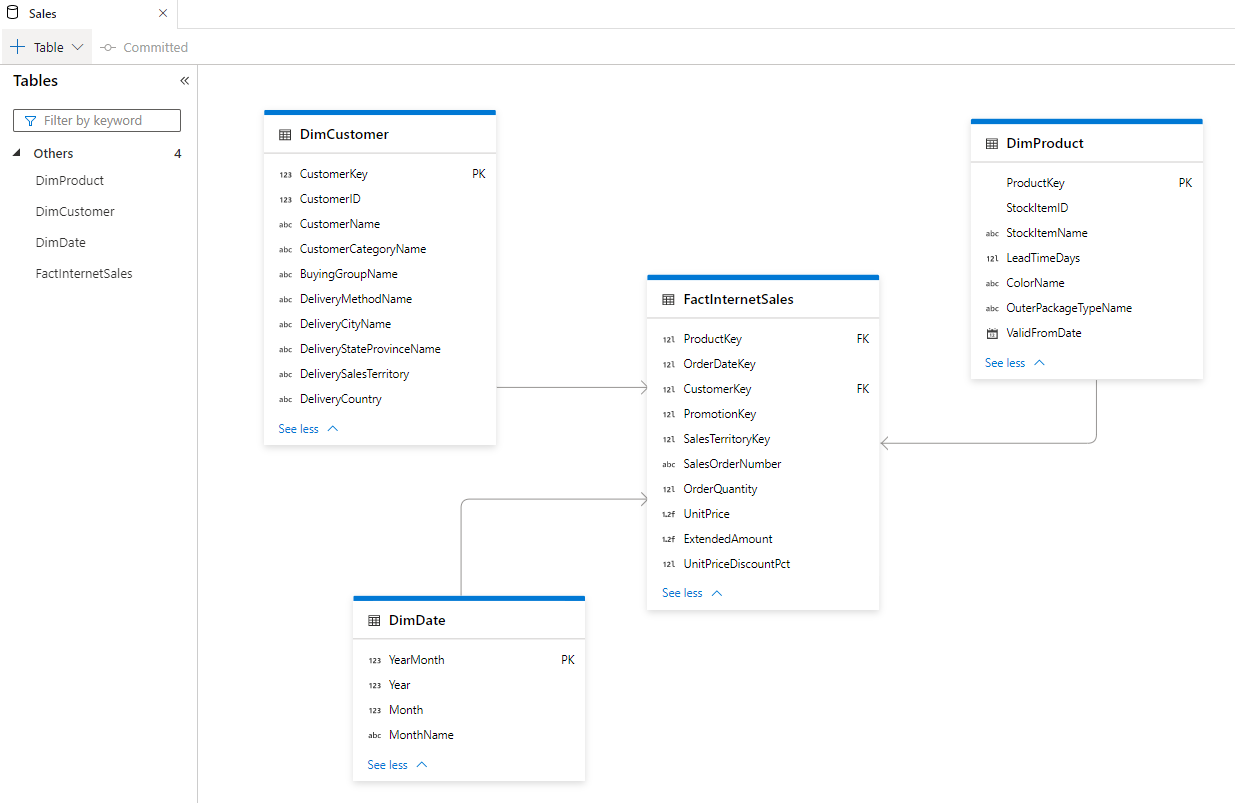Open the Table dropdown arrow in the toolbar
This screenshot has height=803, width=1235.
pos(78,46)
